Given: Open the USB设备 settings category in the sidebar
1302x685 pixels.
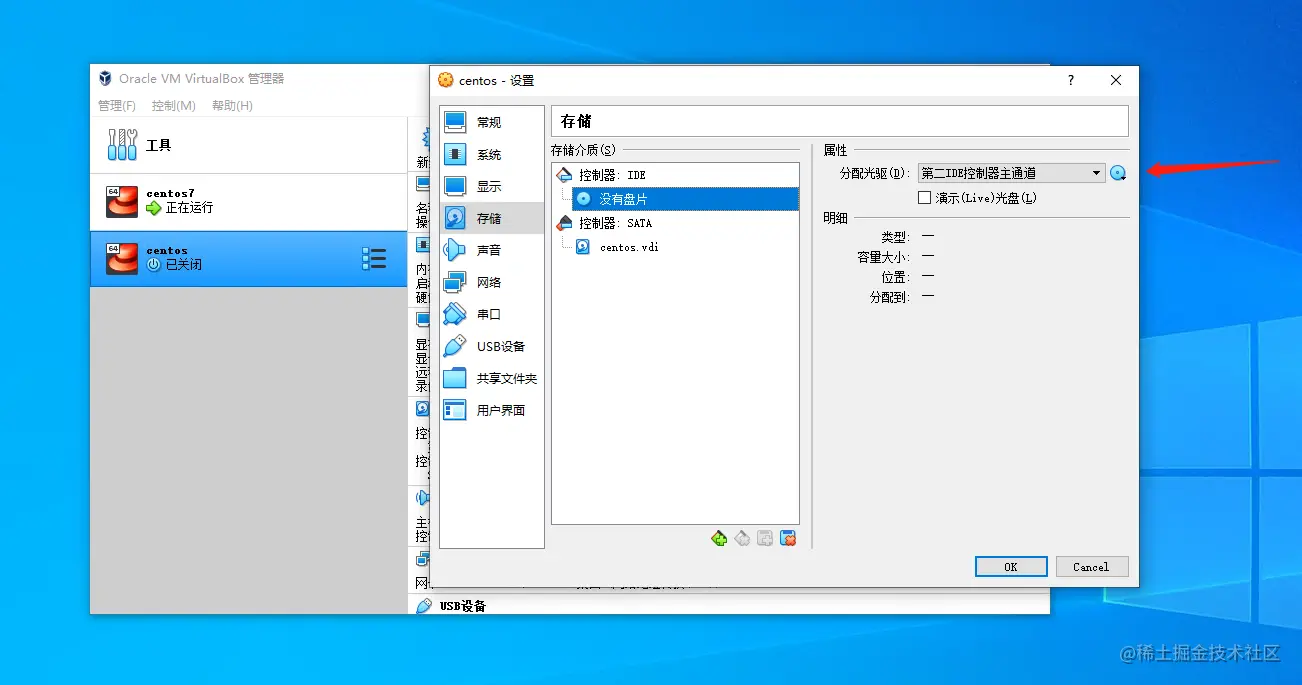Looking at the screenshot, I should click(x=491, y=346).
